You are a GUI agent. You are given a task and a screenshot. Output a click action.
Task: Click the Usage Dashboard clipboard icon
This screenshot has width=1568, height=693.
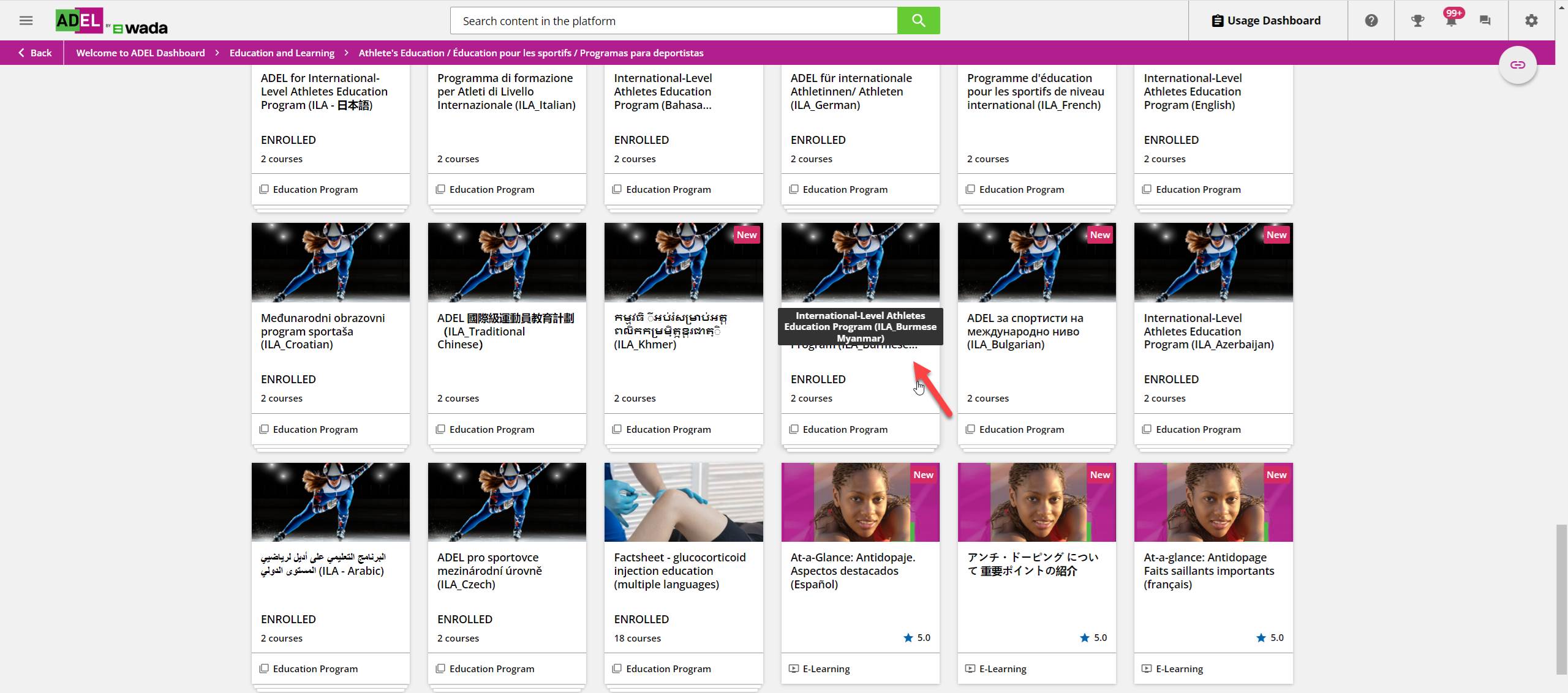point(1217,21)
